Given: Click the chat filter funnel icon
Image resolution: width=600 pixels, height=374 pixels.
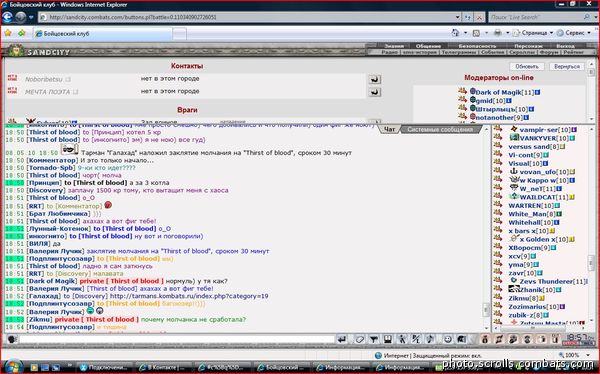Looking at the screenshot, I should pyautogui.click(x=373, y=339).
